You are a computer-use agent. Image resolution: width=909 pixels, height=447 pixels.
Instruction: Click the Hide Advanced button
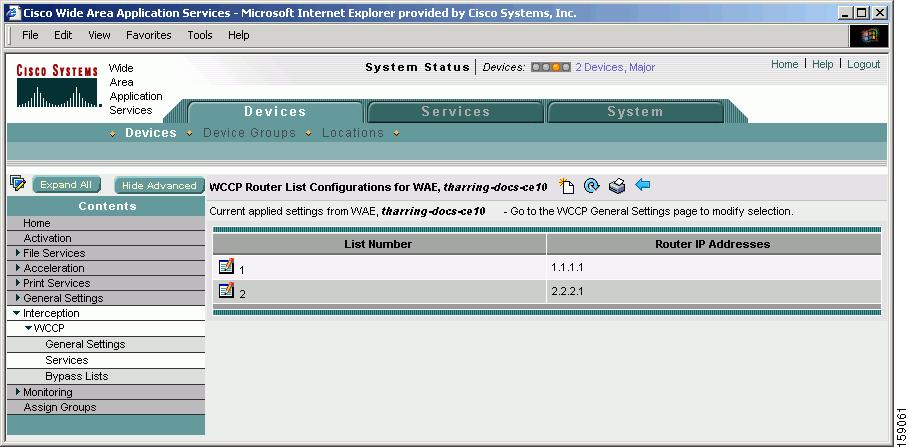[159, 186]
